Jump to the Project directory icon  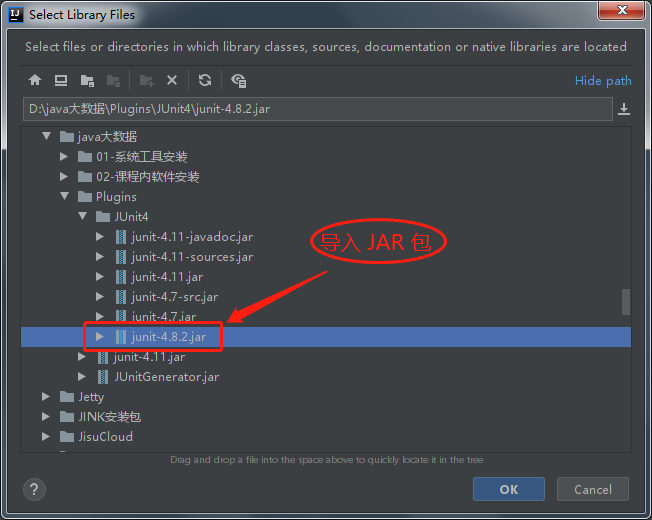pyautogui.click(x=87, y=80)
